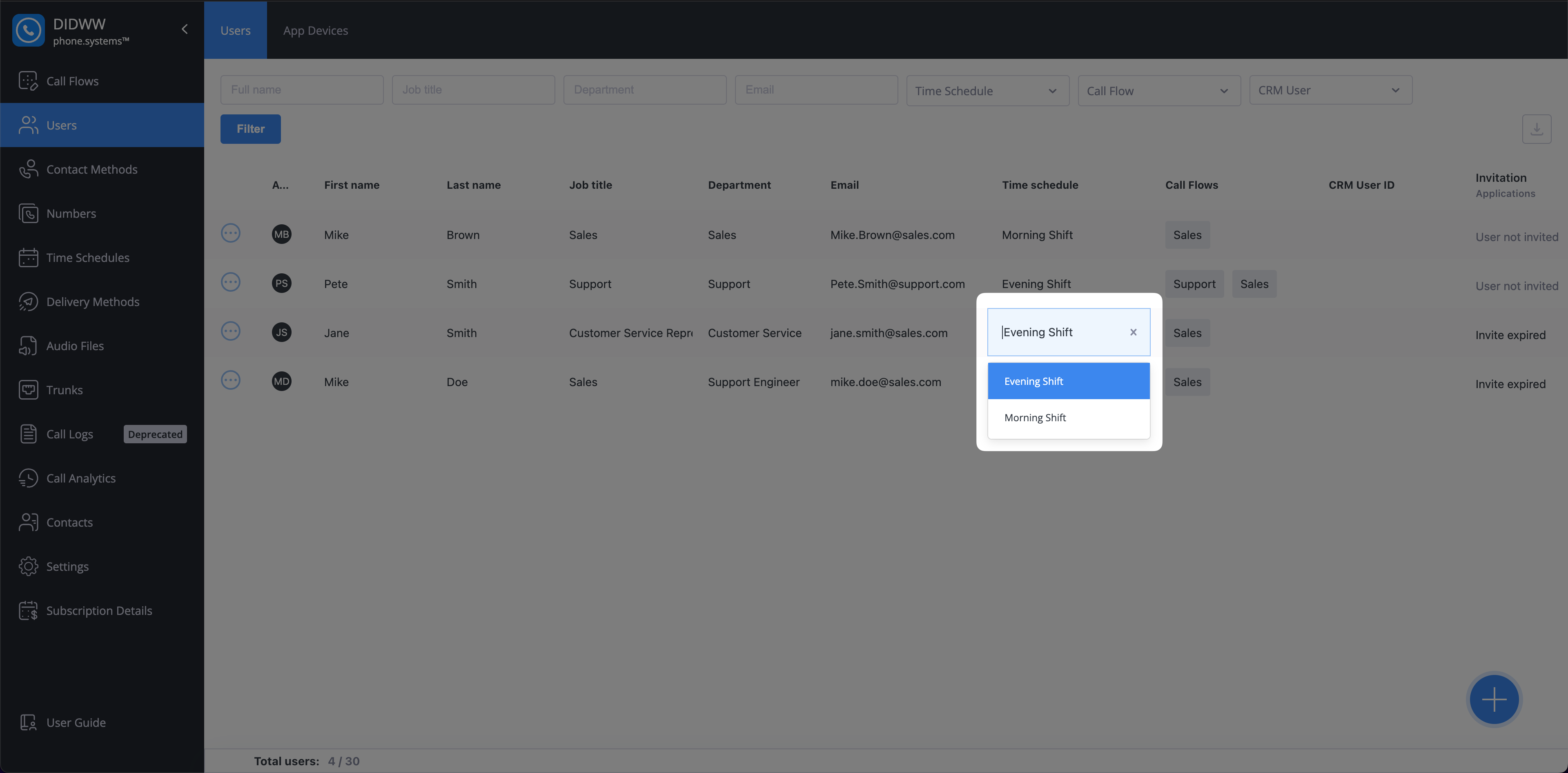Screen dimensions: 1568x773
Task: Sort by the Last name column header
Action: pyautogui.click(x=474, y=185)
